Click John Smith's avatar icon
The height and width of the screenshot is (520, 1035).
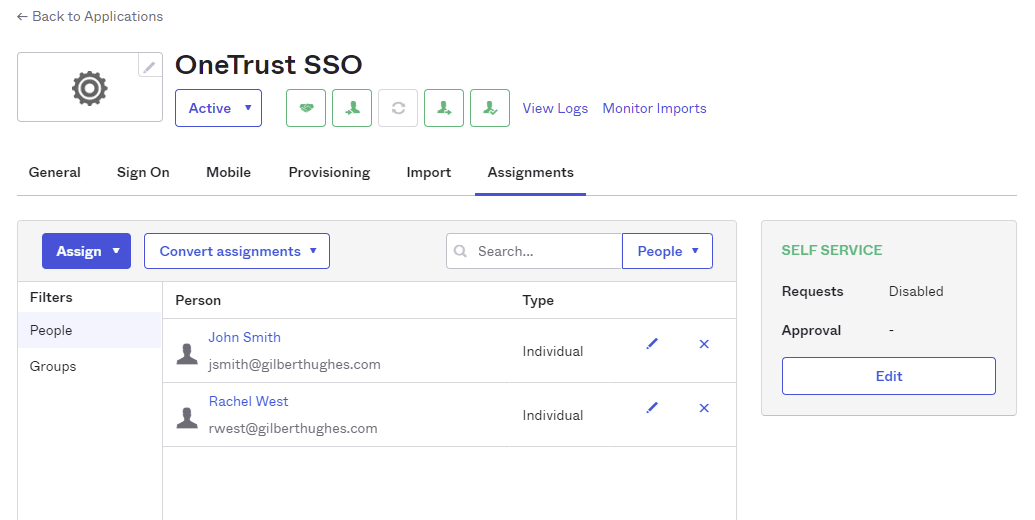tap(187, 354)
